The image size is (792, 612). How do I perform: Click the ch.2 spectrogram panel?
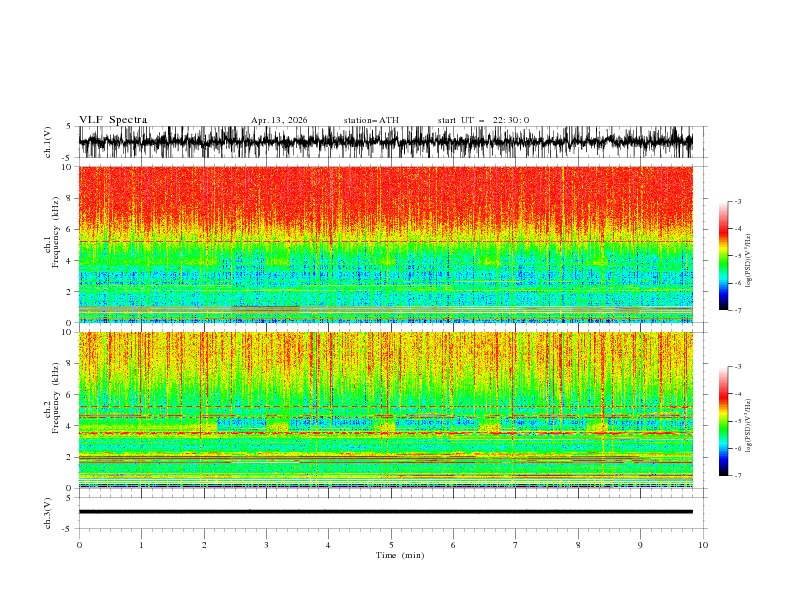(386, 410)
